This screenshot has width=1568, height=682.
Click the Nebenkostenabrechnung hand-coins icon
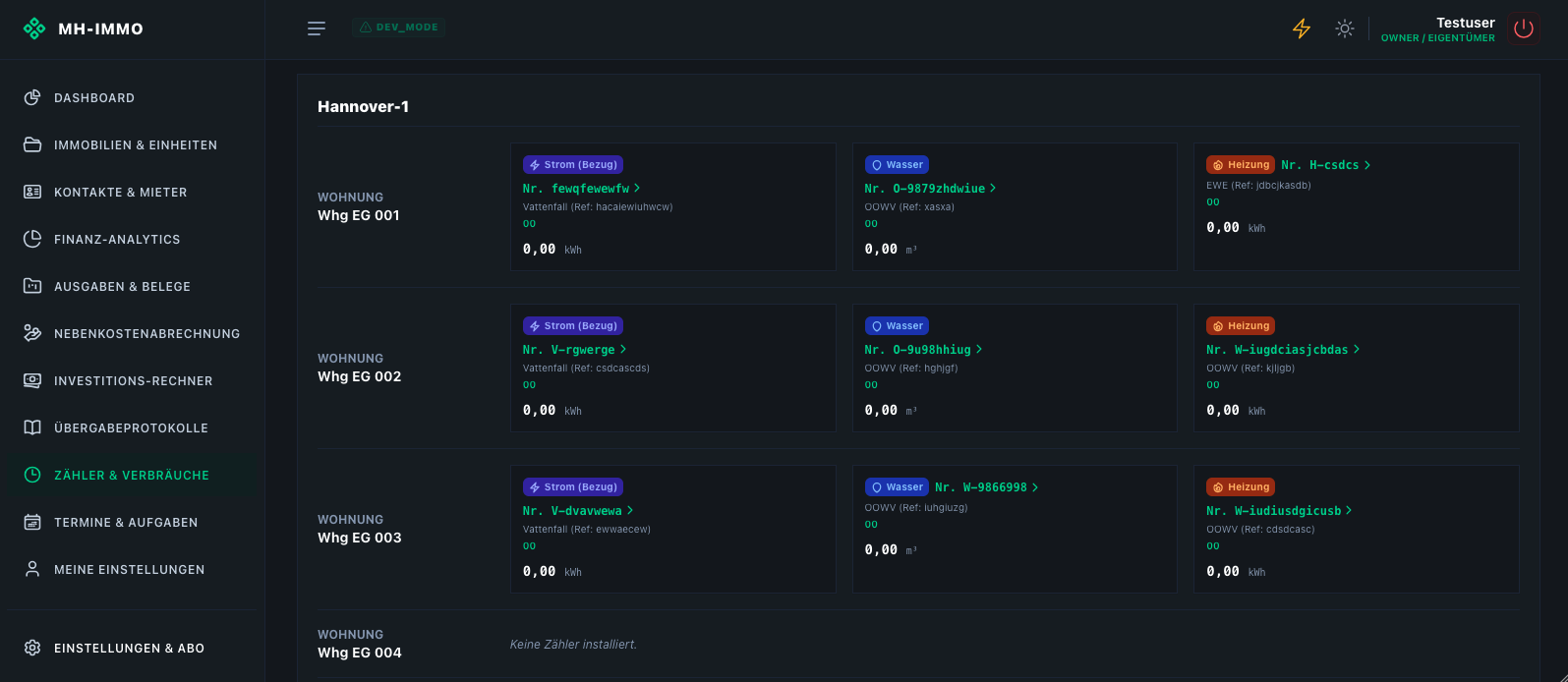[32, 333]
